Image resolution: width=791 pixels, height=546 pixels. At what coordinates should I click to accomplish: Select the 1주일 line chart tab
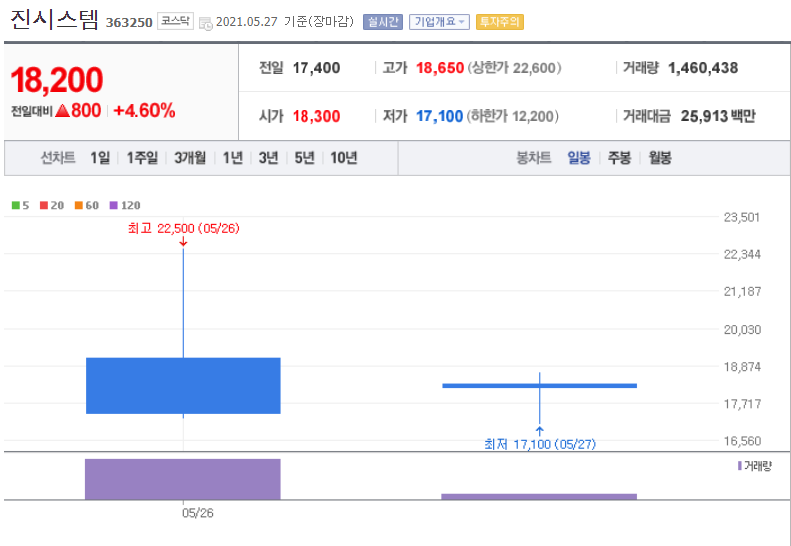pos(142,158)
